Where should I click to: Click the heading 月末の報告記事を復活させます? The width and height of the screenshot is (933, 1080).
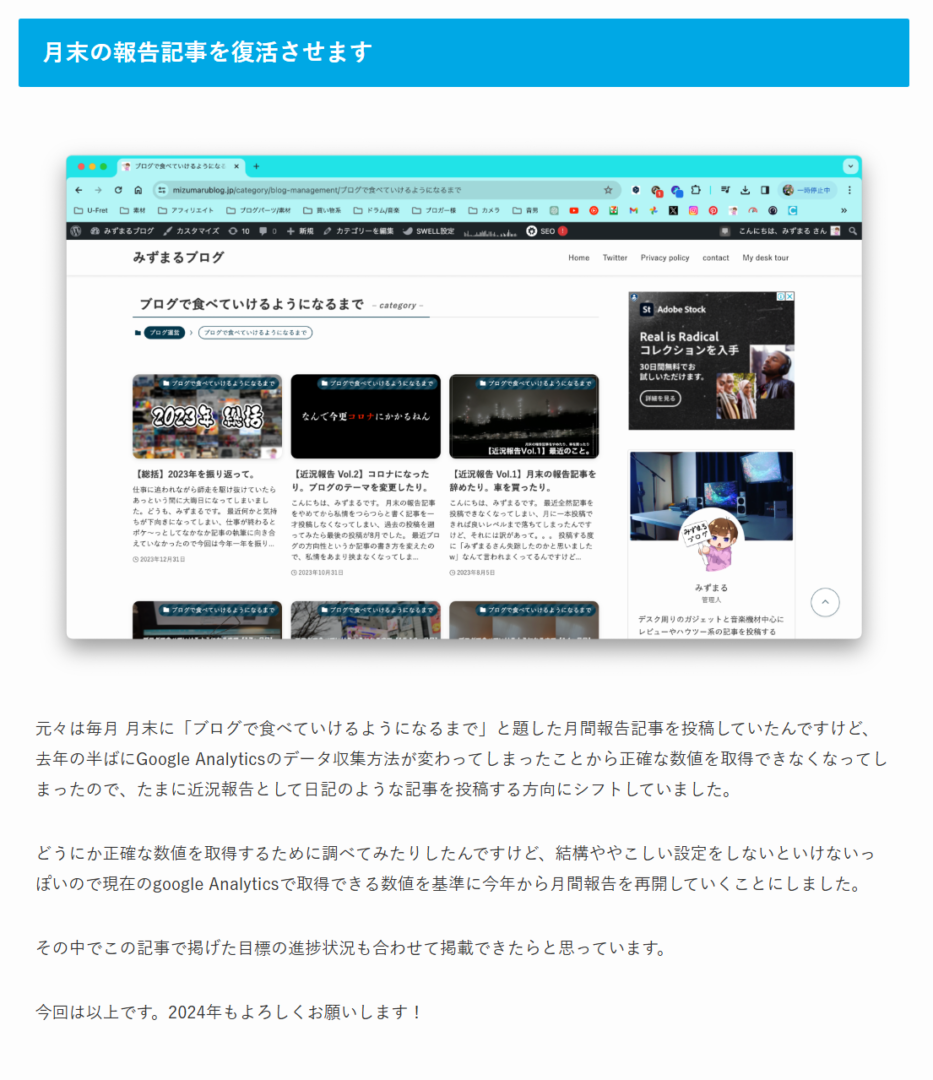point(207,52)
